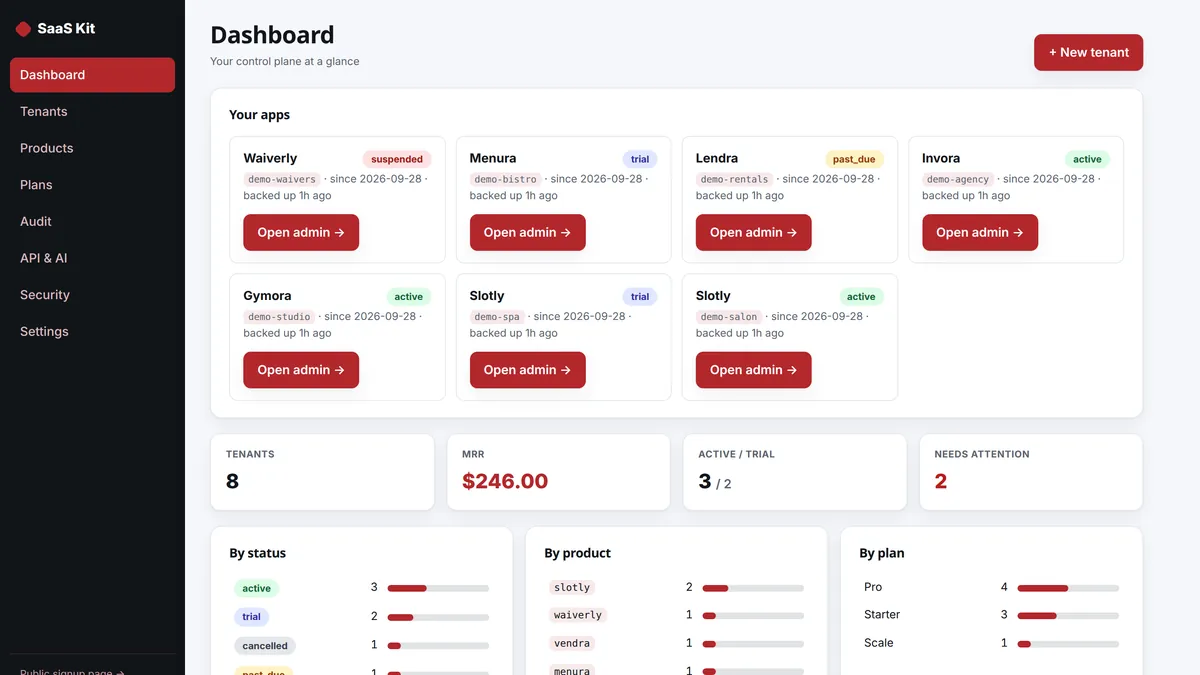Open the Products section
The image size is (1200, 675).
[92, 148]
